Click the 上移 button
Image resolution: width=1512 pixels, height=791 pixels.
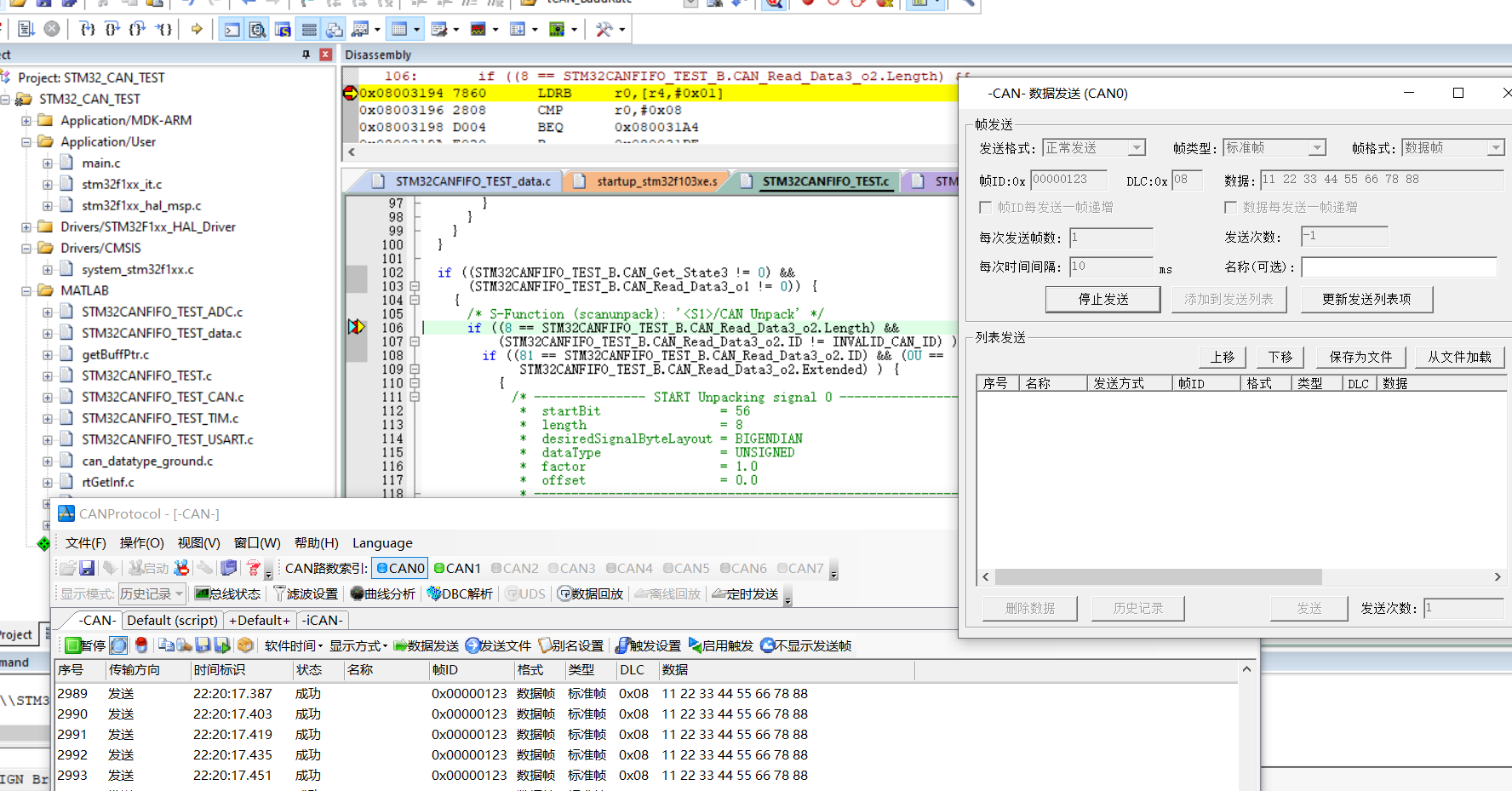pyautogui.click(x=1222, y=357)
